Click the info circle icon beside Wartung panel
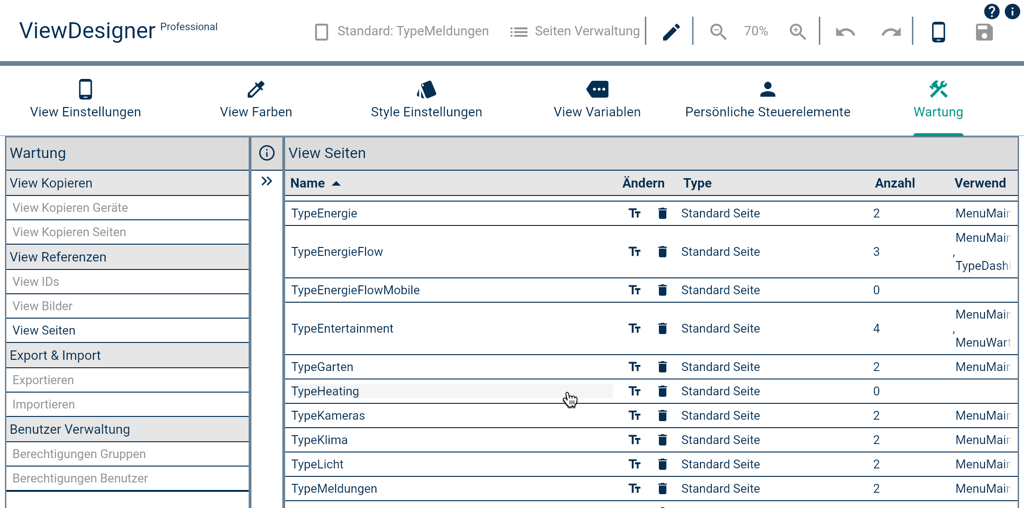 [x=266, y=153]
